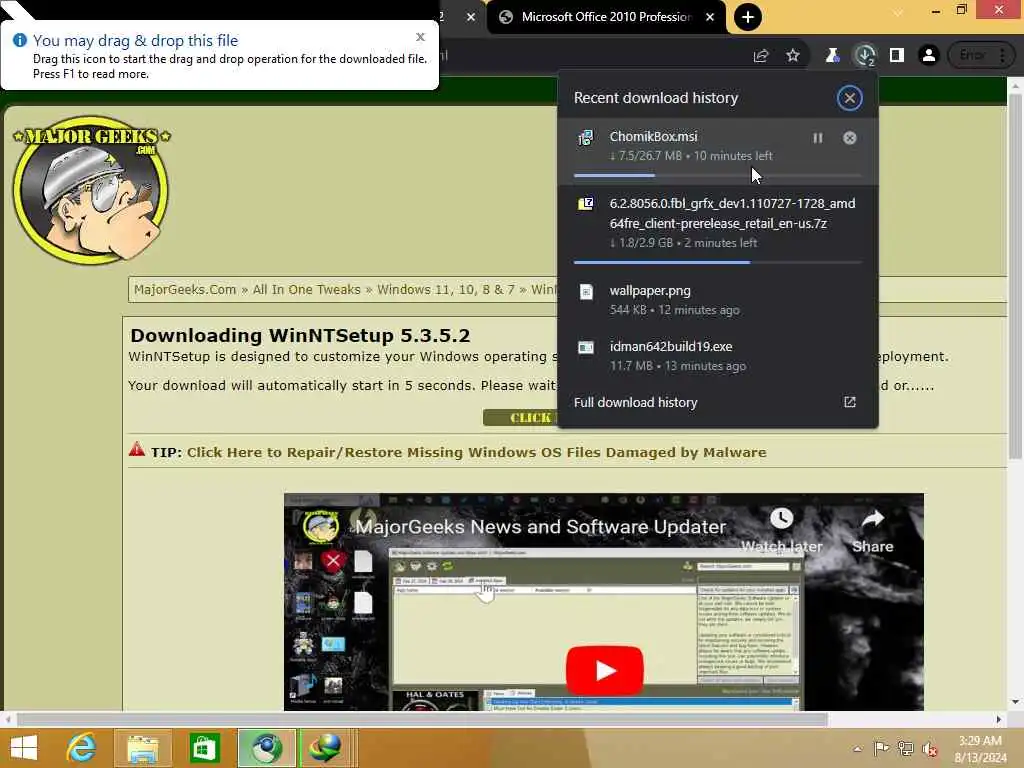The image size is (1024, 768).
Task: Bookmark this page with the star icon
Action: tap(793, 56)
